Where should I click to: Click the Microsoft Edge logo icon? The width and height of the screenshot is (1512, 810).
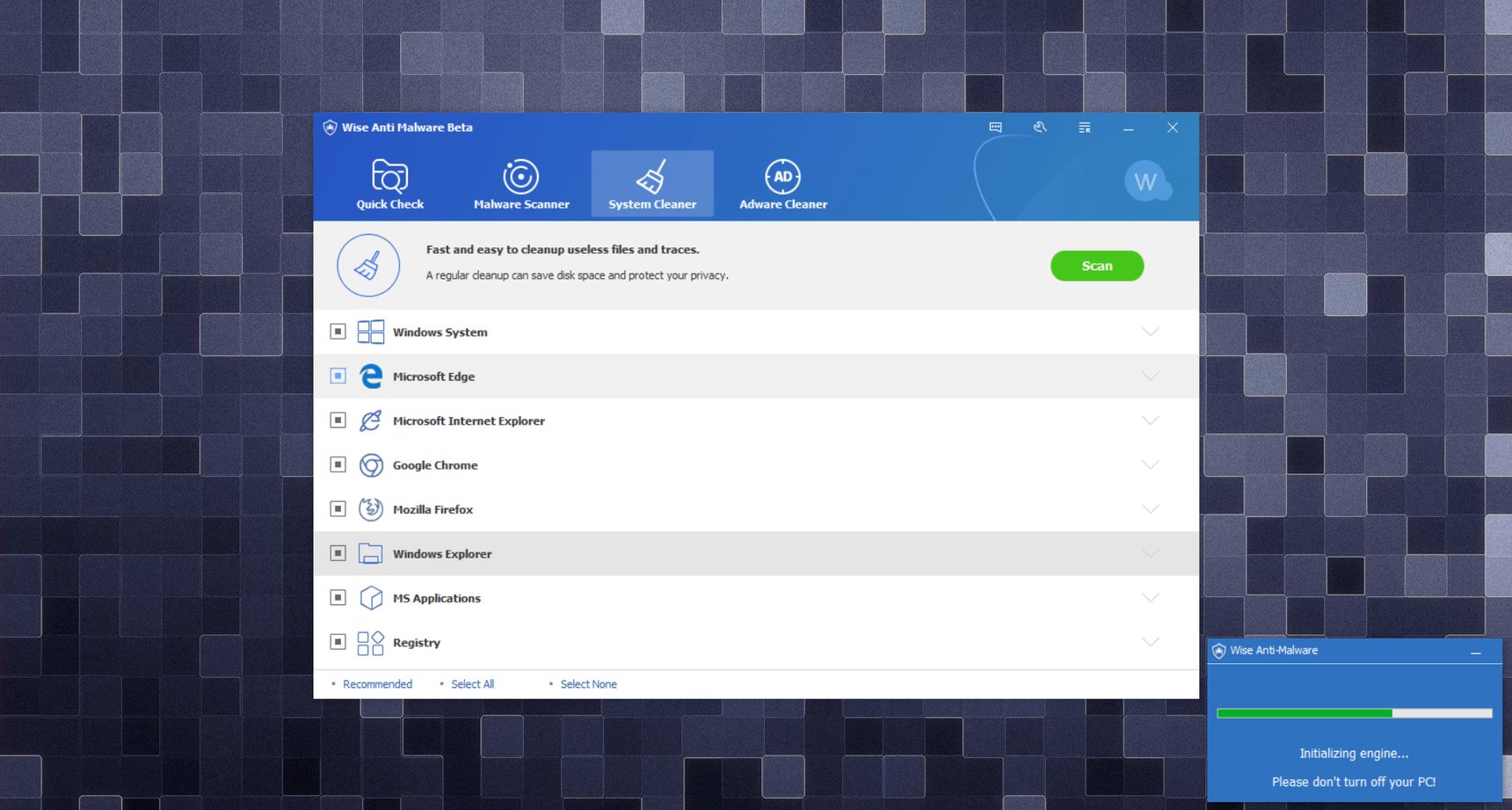[371, 376]
